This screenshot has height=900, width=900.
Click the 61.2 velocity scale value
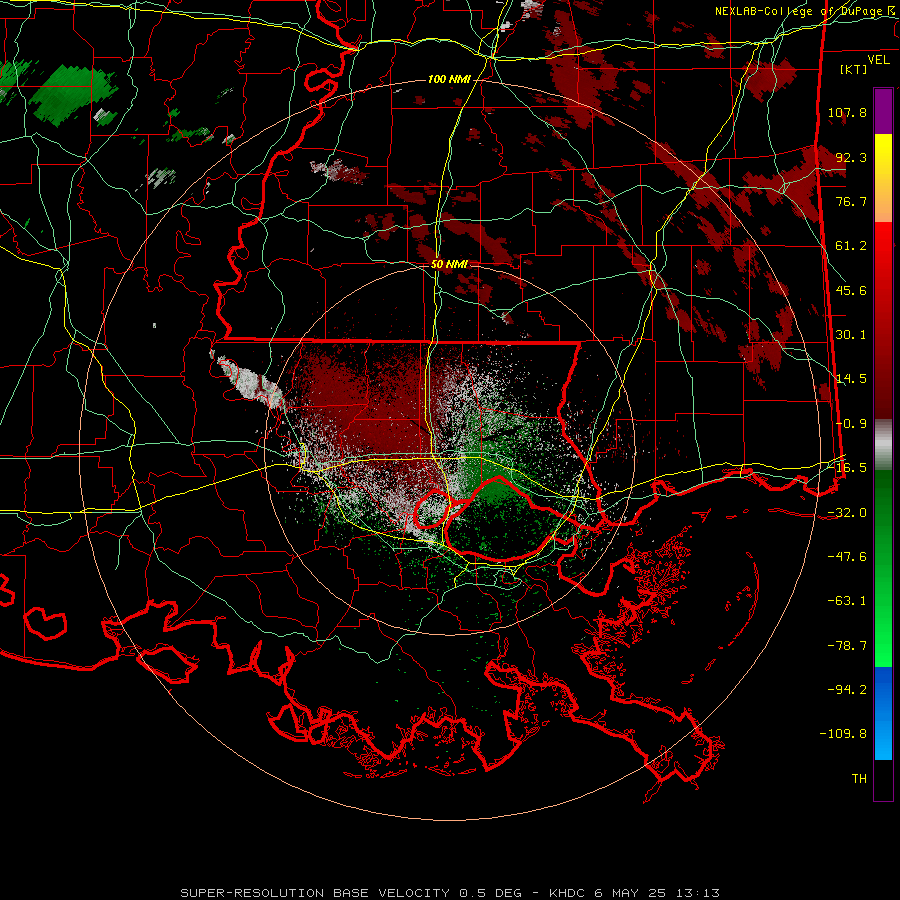(x=851, y=246)
